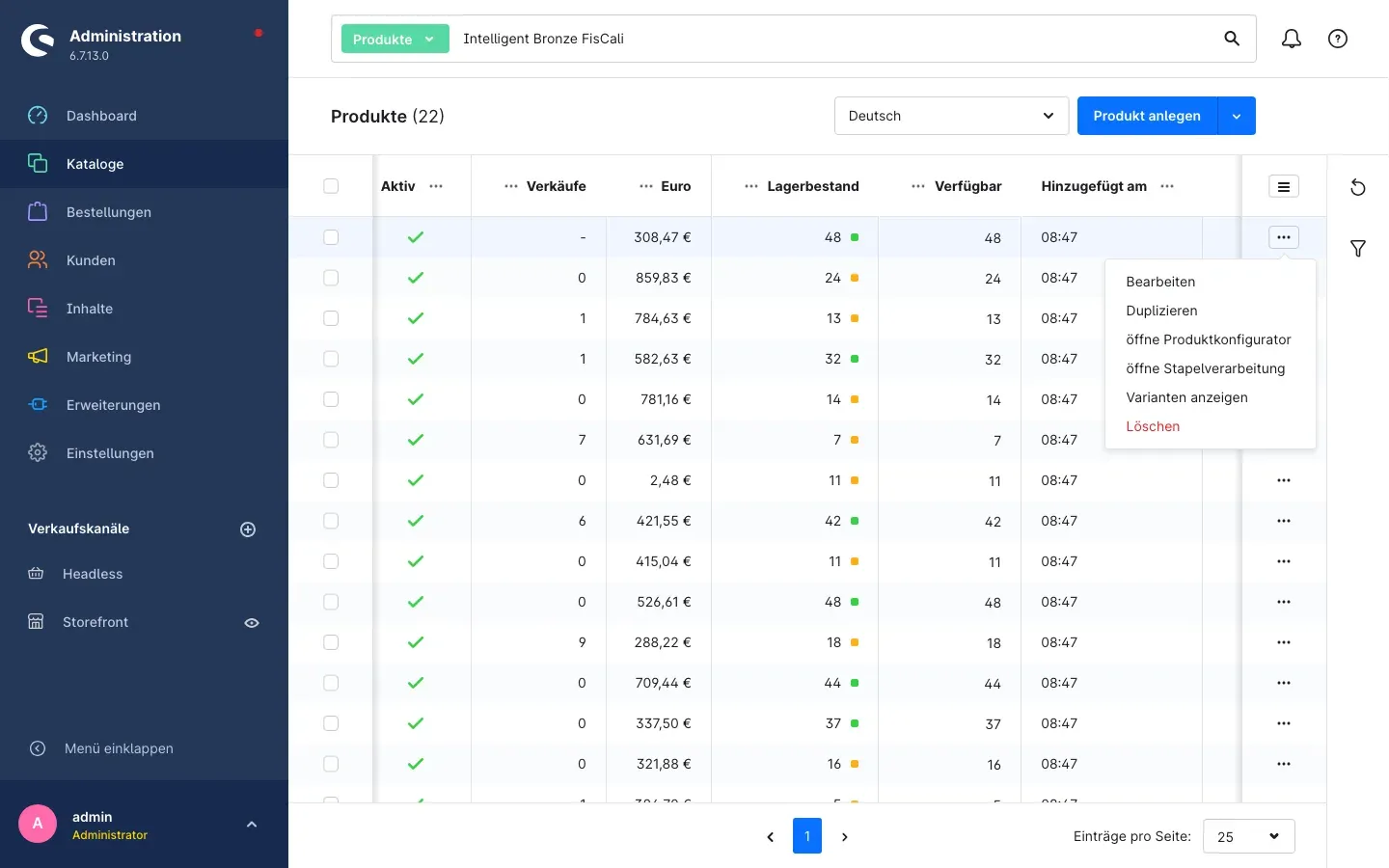Click the Shopware logo
The width and height of the screenshot is (1389, 868).
(38, 41)
